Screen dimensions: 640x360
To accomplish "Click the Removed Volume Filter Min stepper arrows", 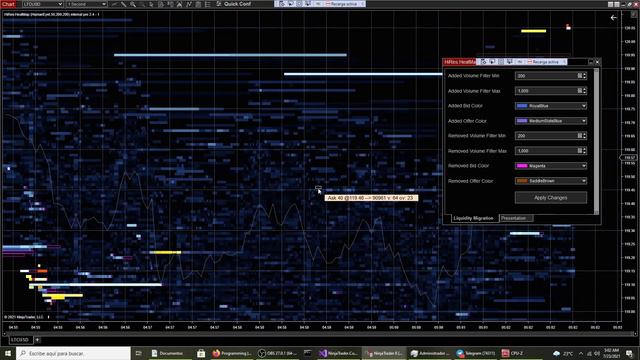I will click(x=584, y=136).
